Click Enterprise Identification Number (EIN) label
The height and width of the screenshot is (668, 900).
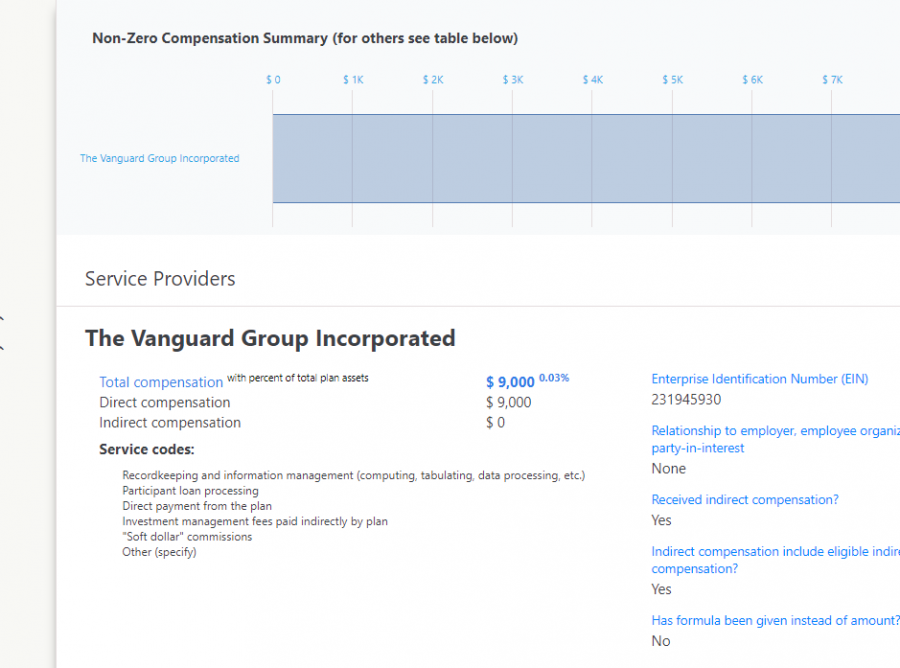tap(760, 379)
